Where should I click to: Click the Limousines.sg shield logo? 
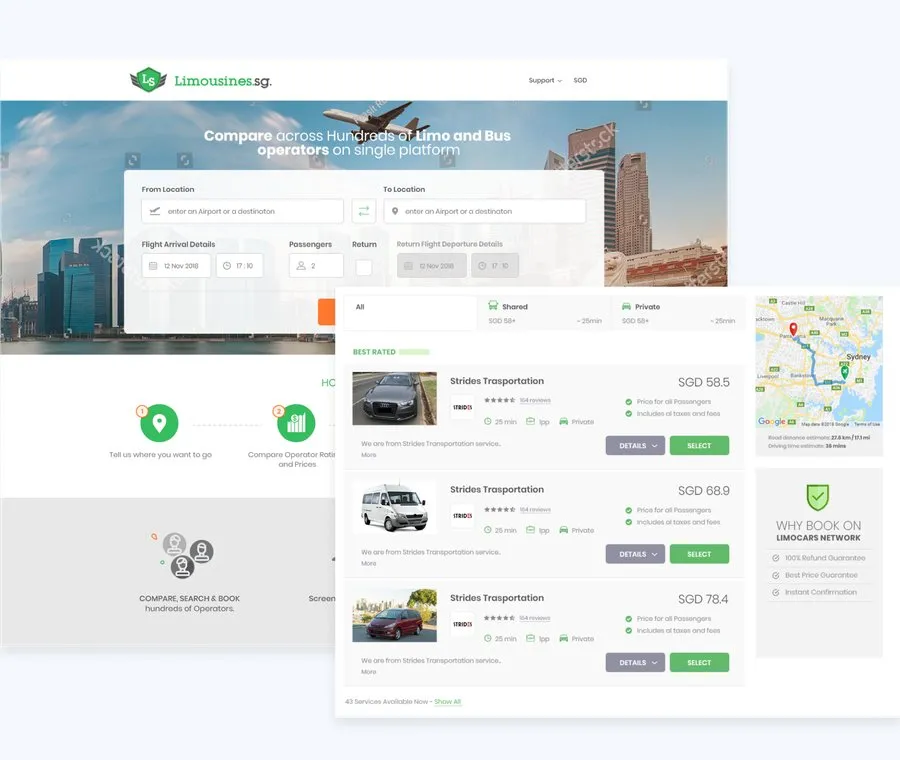(x=148, y=80)
